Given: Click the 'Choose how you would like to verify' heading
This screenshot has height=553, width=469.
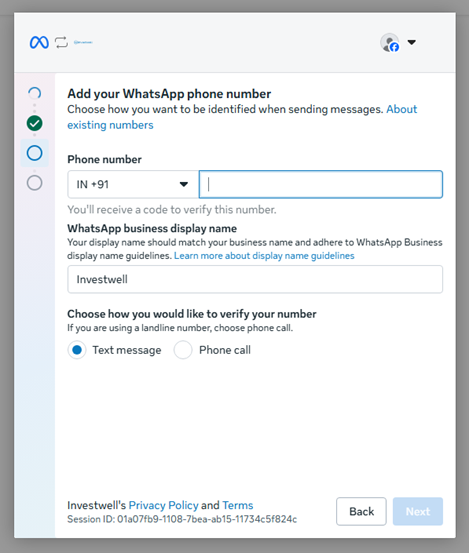Looking at the screenshot, I should (x=192, y=314).
